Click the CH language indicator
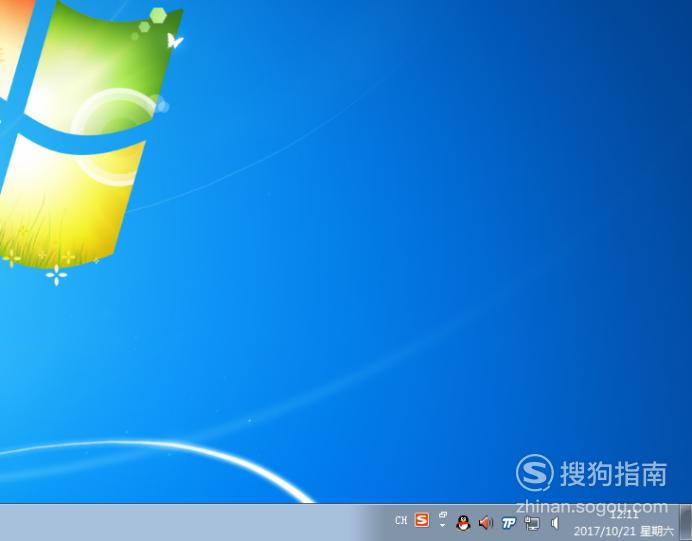 click(x=401, y=520)
